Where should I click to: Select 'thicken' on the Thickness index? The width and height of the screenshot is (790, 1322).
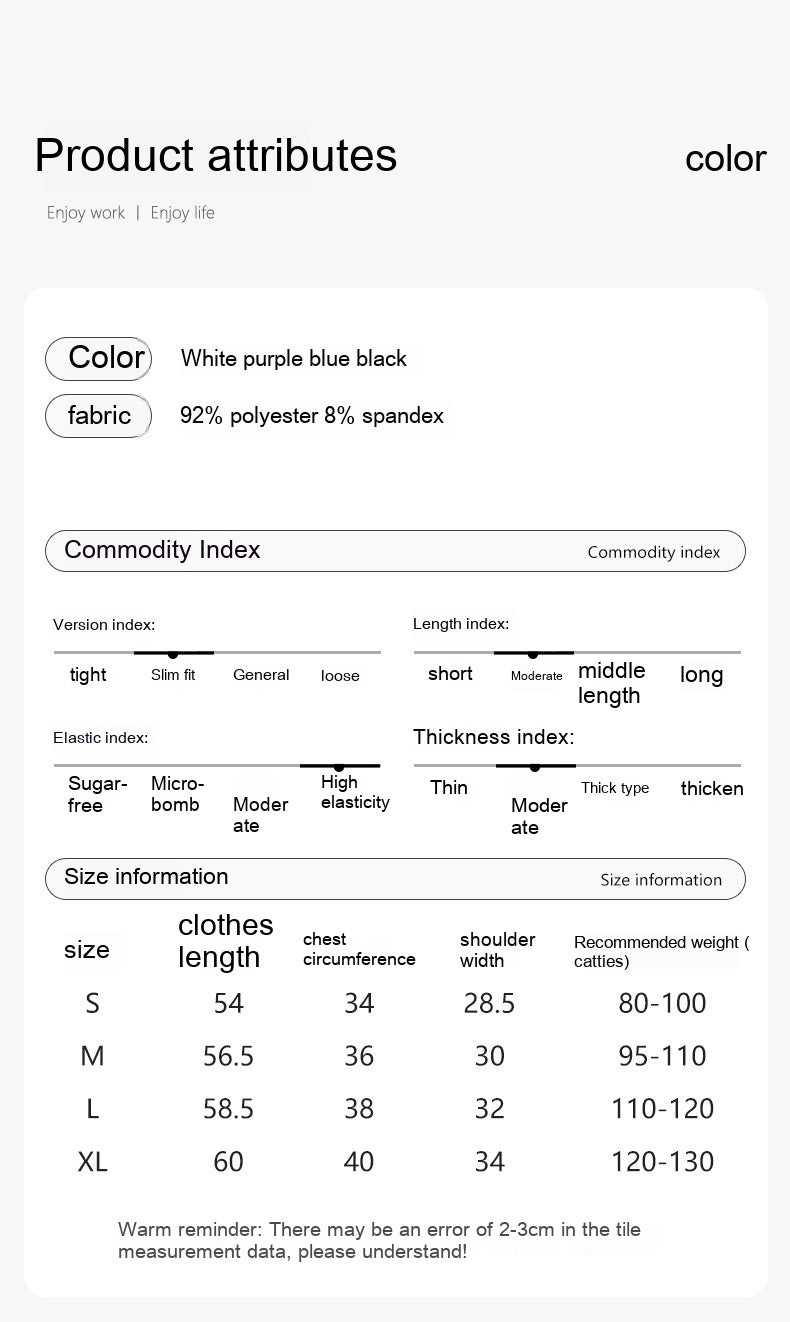point(712,789)
